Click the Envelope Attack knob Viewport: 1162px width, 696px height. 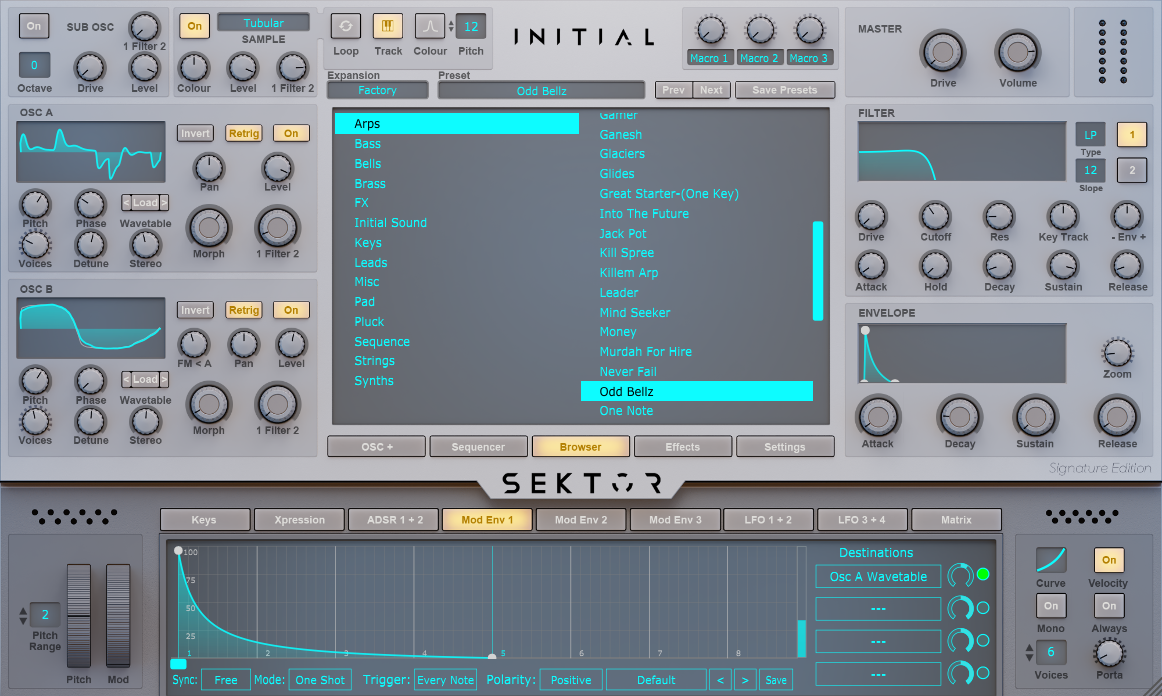coord(877,417)
